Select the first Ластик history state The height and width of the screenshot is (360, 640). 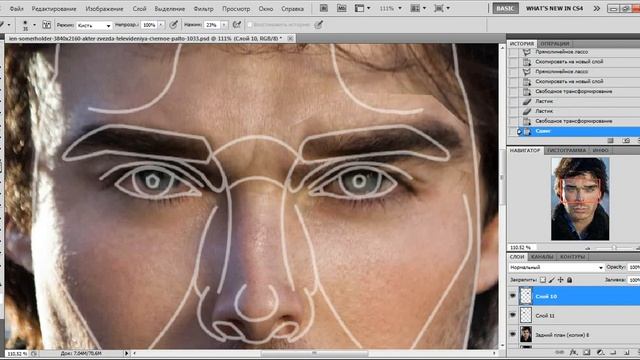pyautogui.click(x=544, y=101)
